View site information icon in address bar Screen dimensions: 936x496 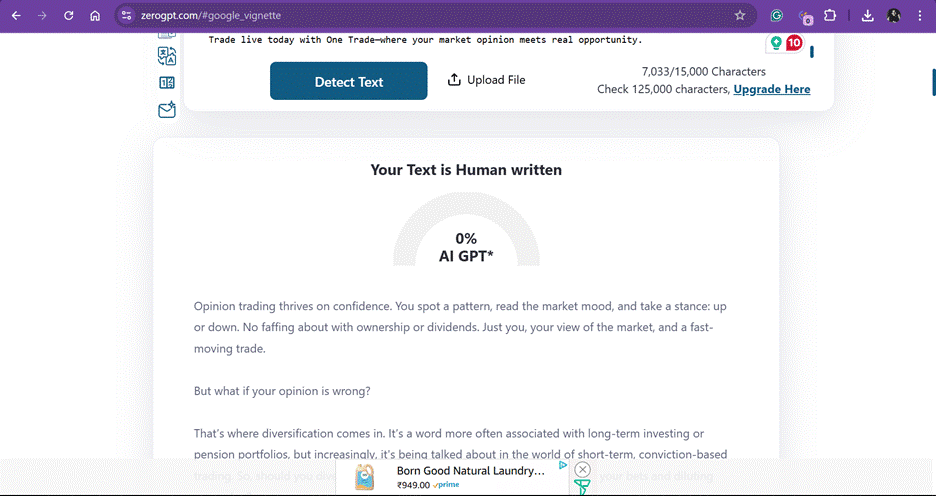[x=126, y=16]
